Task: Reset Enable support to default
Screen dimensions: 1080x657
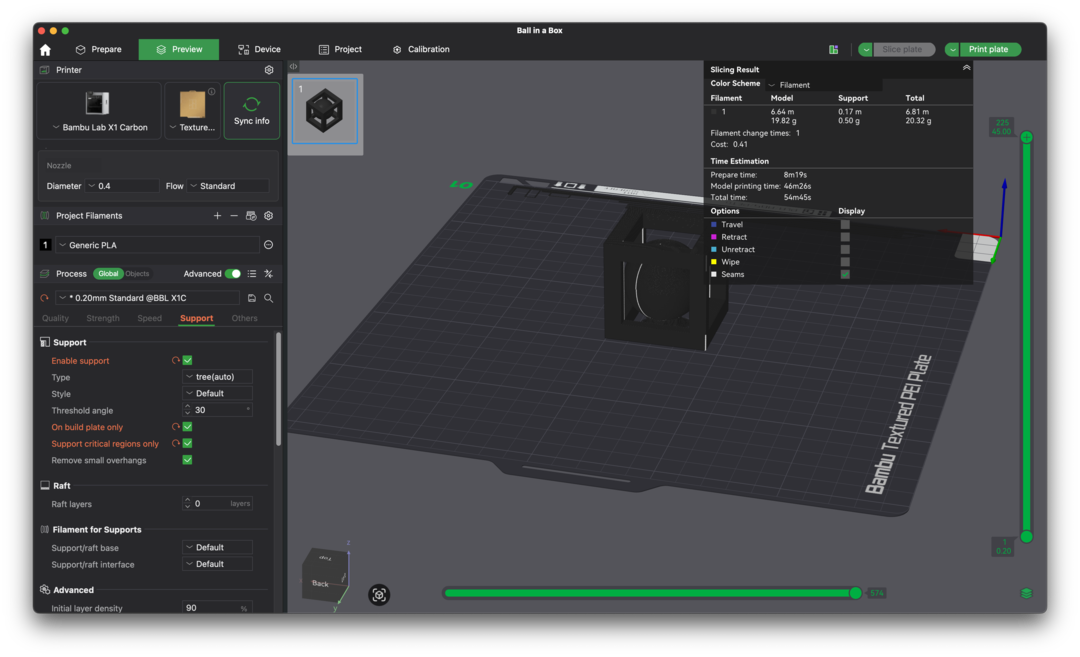Action: [x=176, y=360]
